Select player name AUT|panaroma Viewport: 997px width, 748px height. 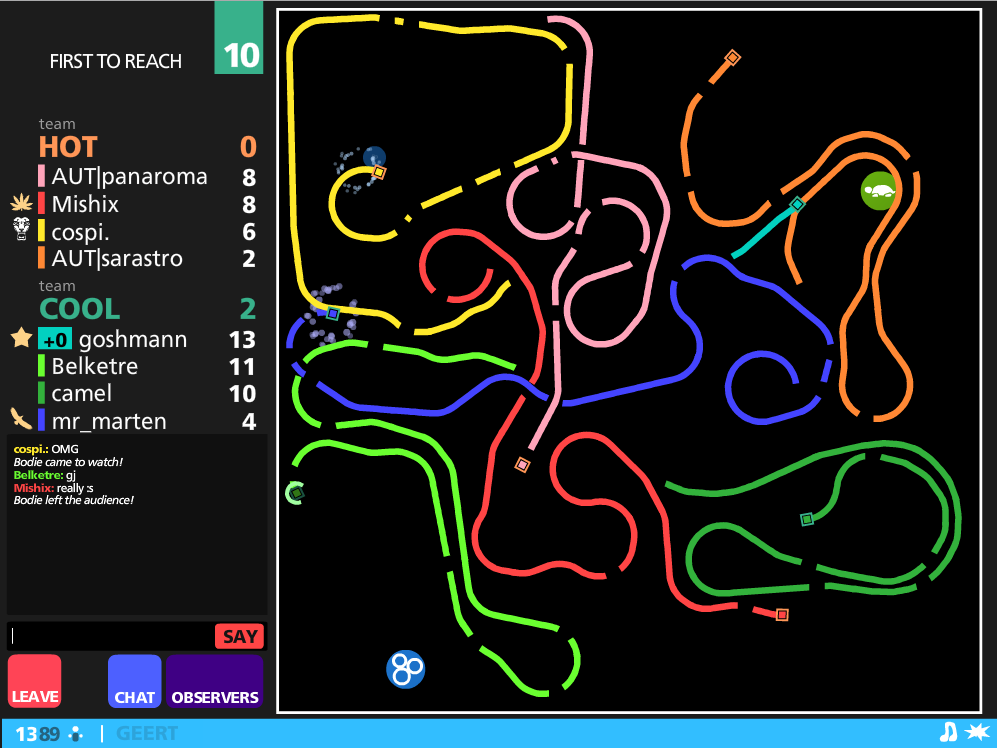pyautogui.click(x=129, y=176)
